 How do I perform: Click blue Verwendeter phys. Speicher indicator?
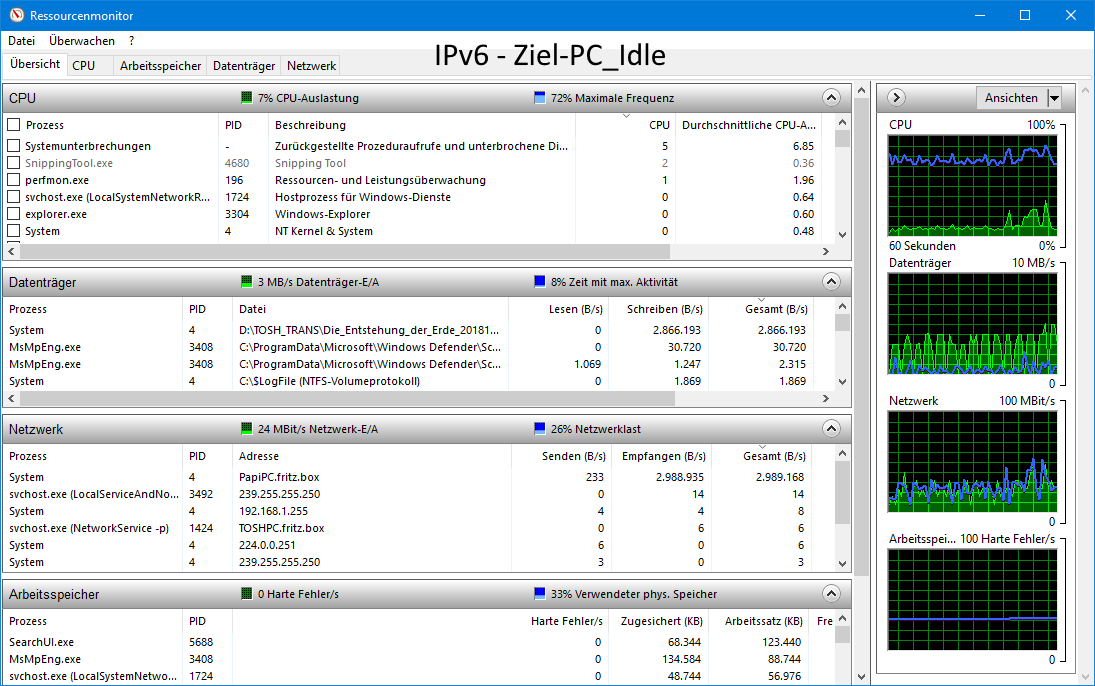(x=539, y=594)
